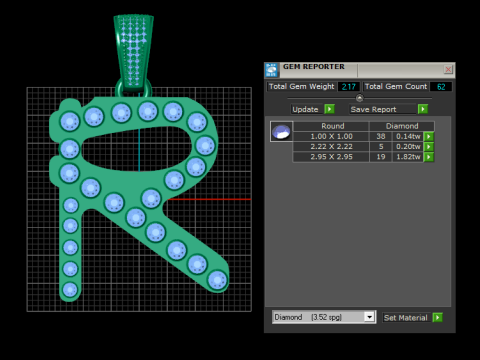
Task: Click the Gem Reporter logo icon
Action: (x=272, y=70)
